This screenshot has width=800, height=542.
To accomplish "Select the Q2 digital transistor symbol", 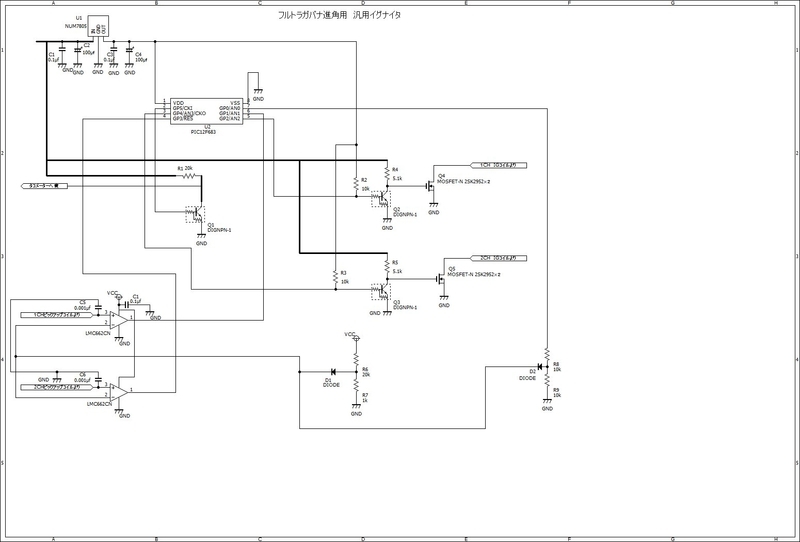I will tap(381, 199).
